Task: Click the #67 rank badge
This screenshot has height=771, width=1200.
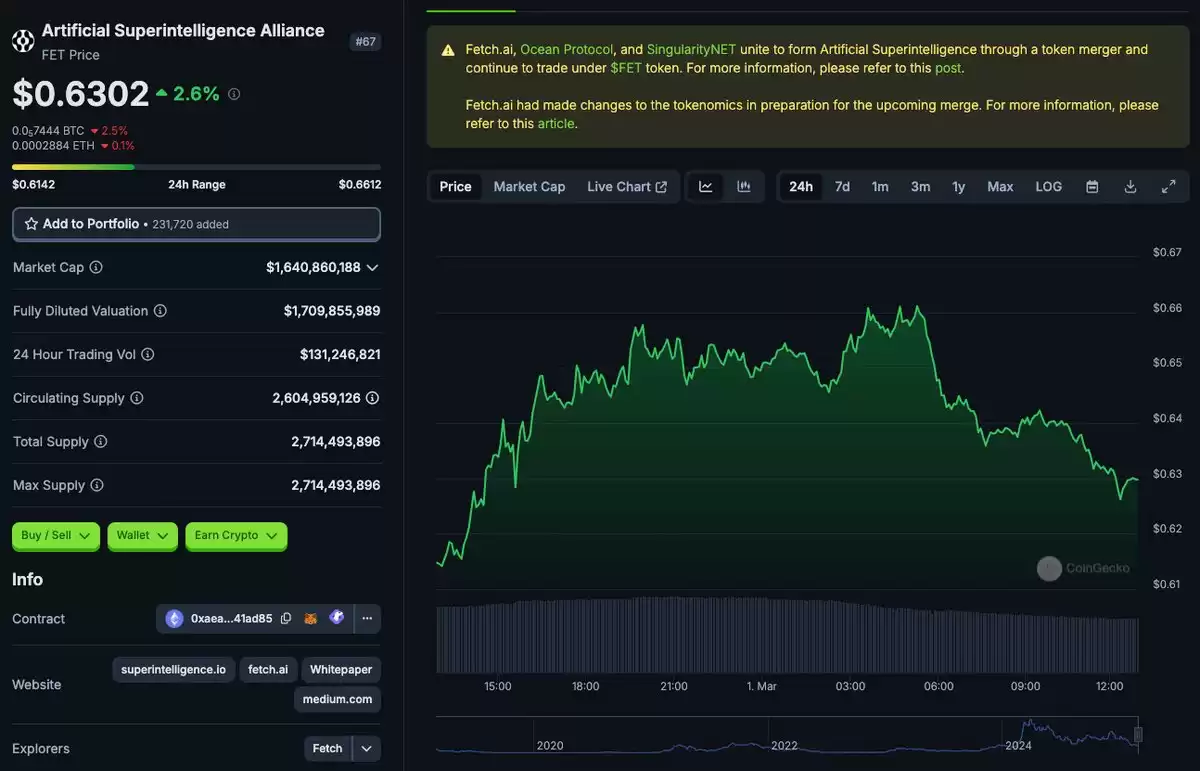Action: tap(366, 42)
